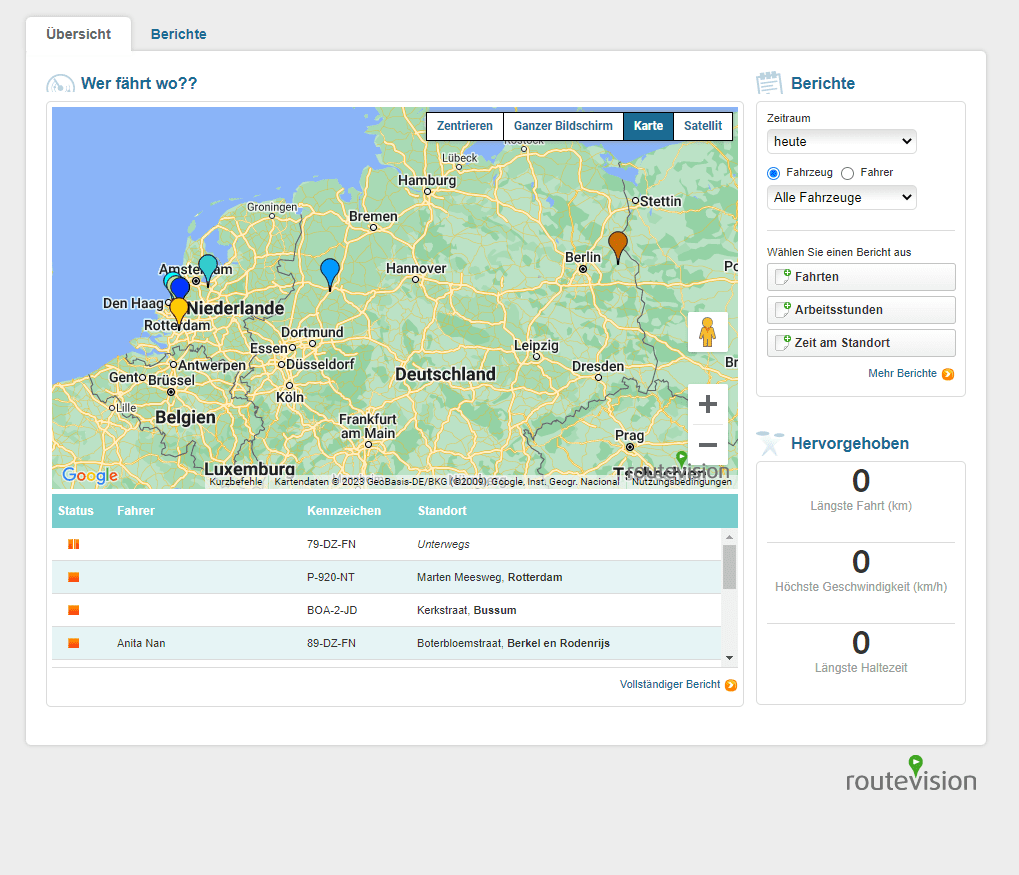
Task: Click the Wer fährt wo gauge icon
Action: pos(60,84)
